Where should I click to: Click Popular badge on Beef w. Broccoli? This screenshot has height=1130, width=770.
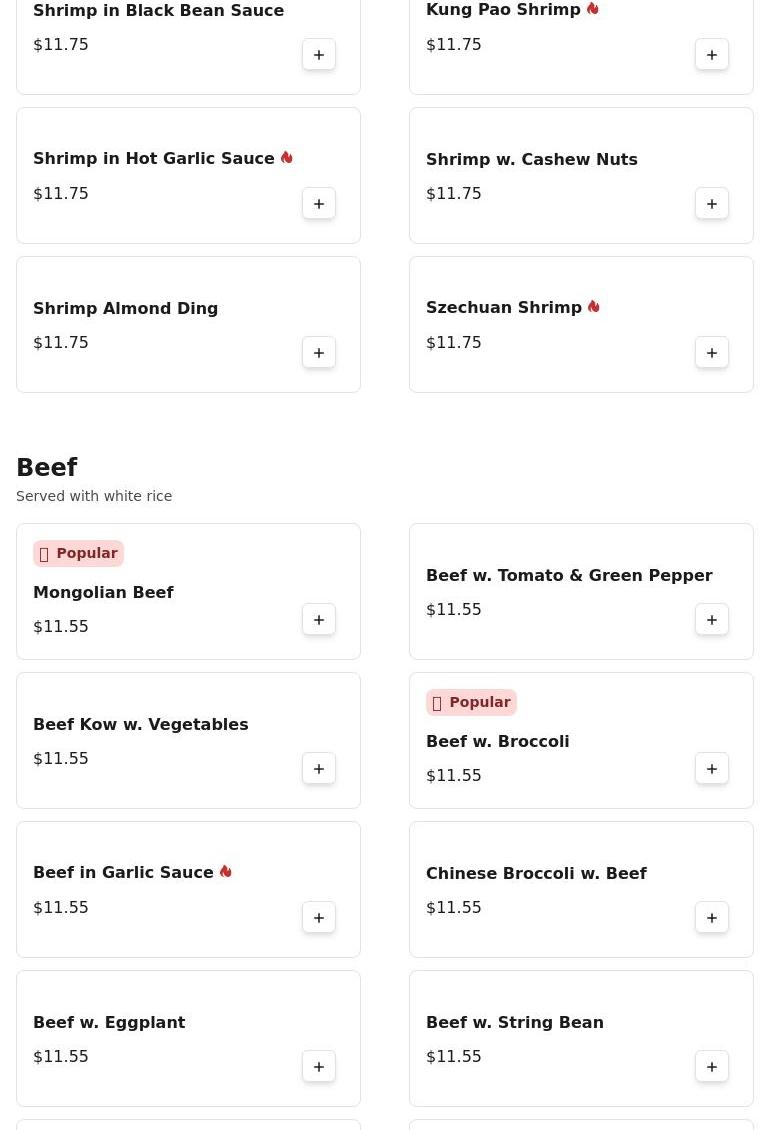[471, 702]
